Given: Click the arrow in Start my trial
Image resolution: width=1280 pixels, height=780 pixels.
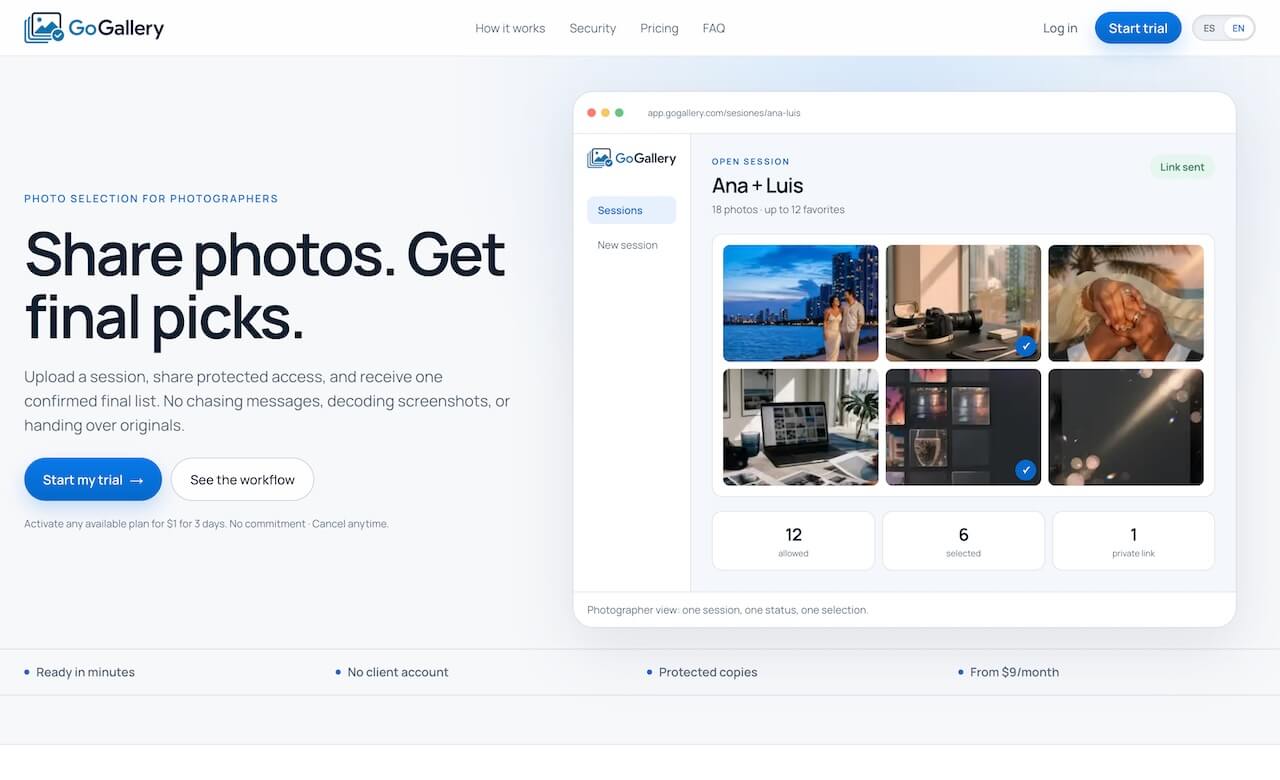Looking at the screenshot, I should [137, 481].
